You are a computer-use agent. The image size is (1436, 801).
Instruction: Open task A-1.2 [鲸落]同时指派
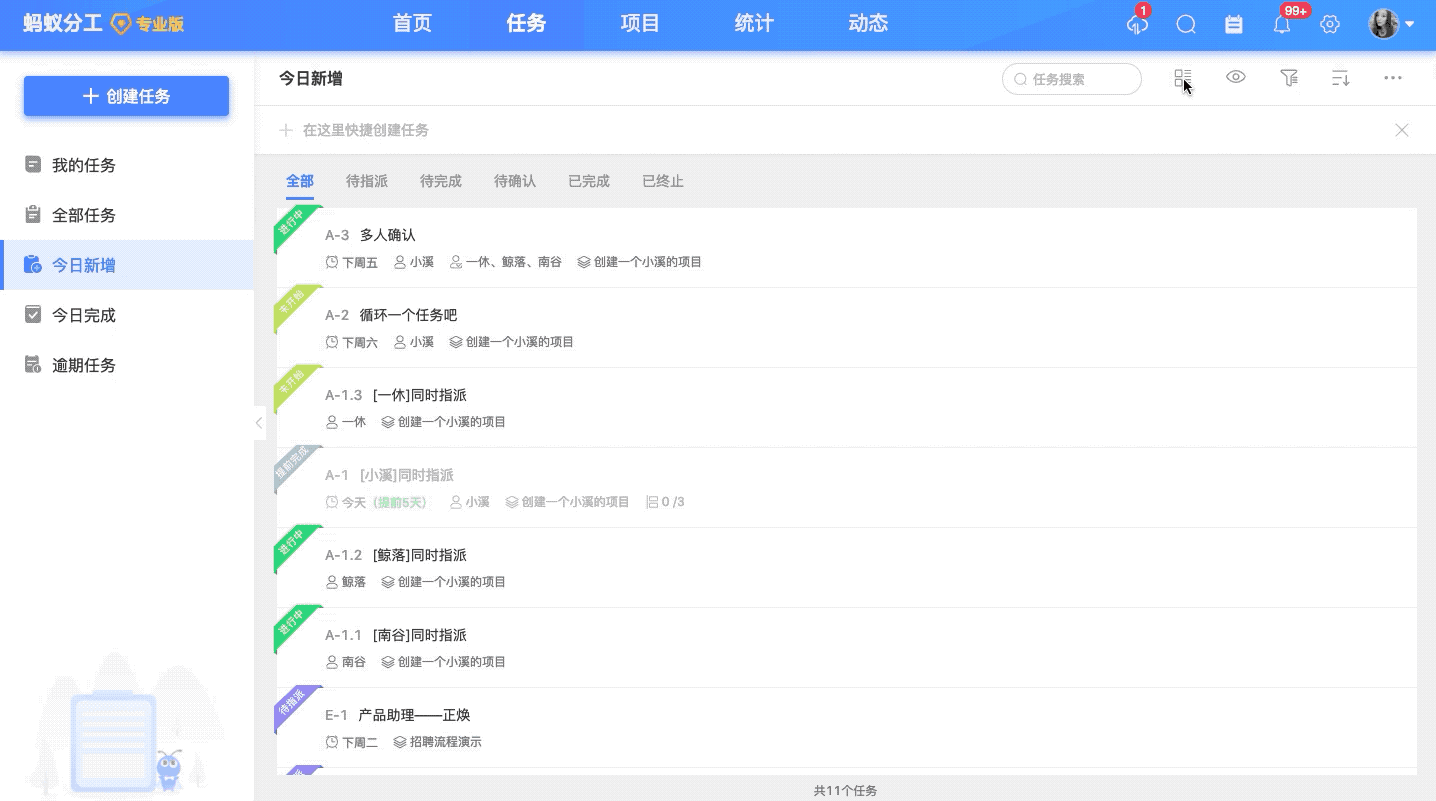(x=846, y=568)
